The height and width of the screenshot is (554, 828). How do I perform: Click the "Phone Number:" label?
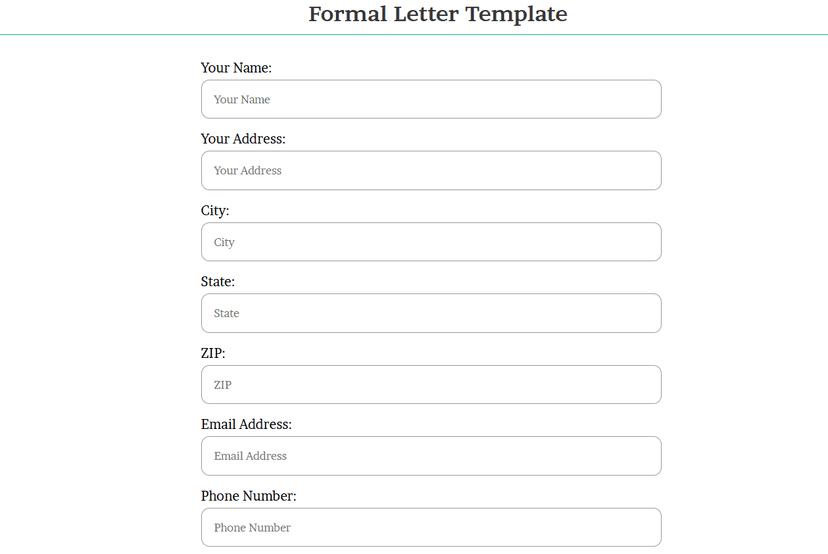pyautogui.click(x=249, y=496)
